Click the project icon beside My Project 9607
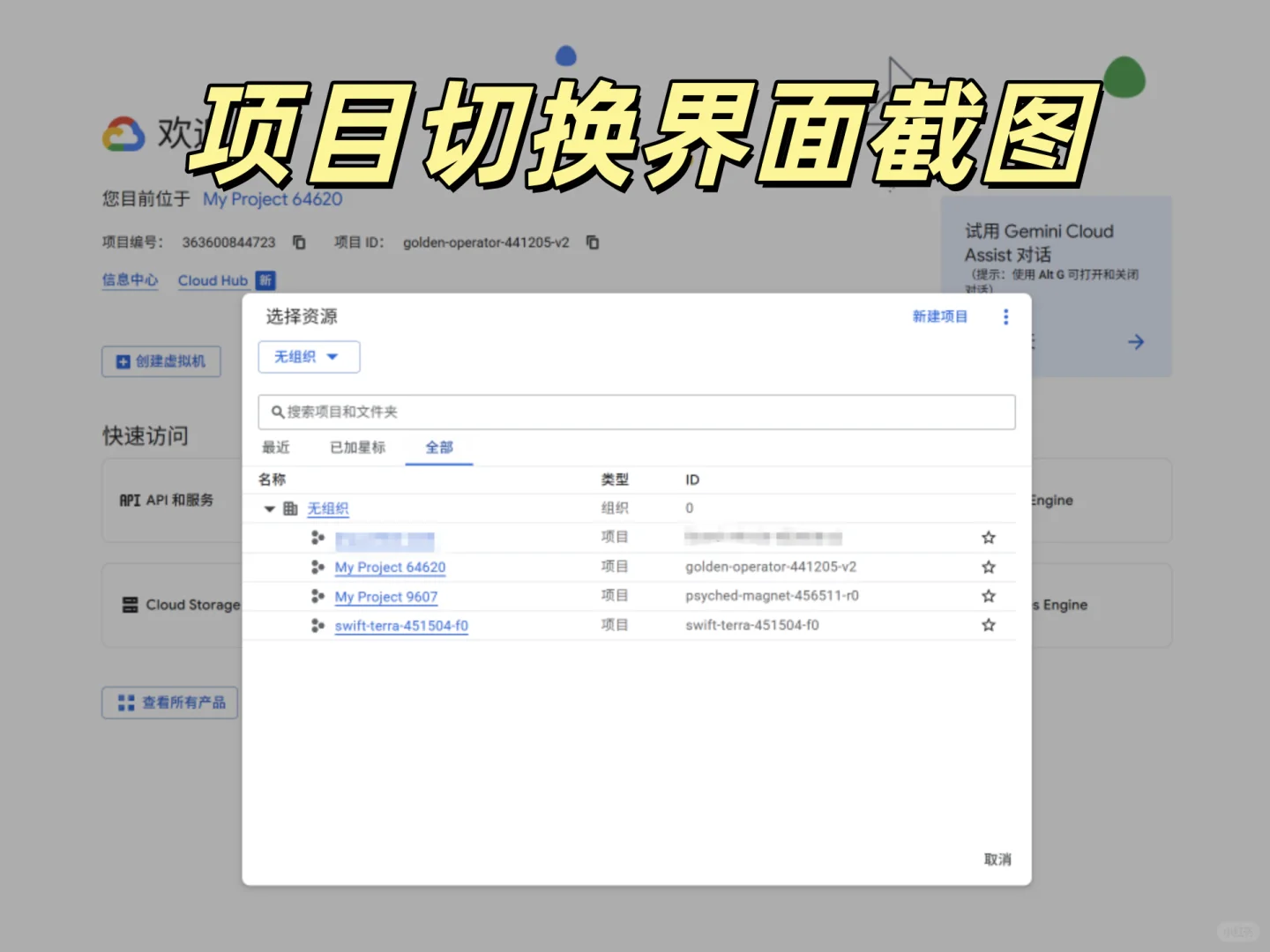1270x952 pixels. click(x=317, y=596)
